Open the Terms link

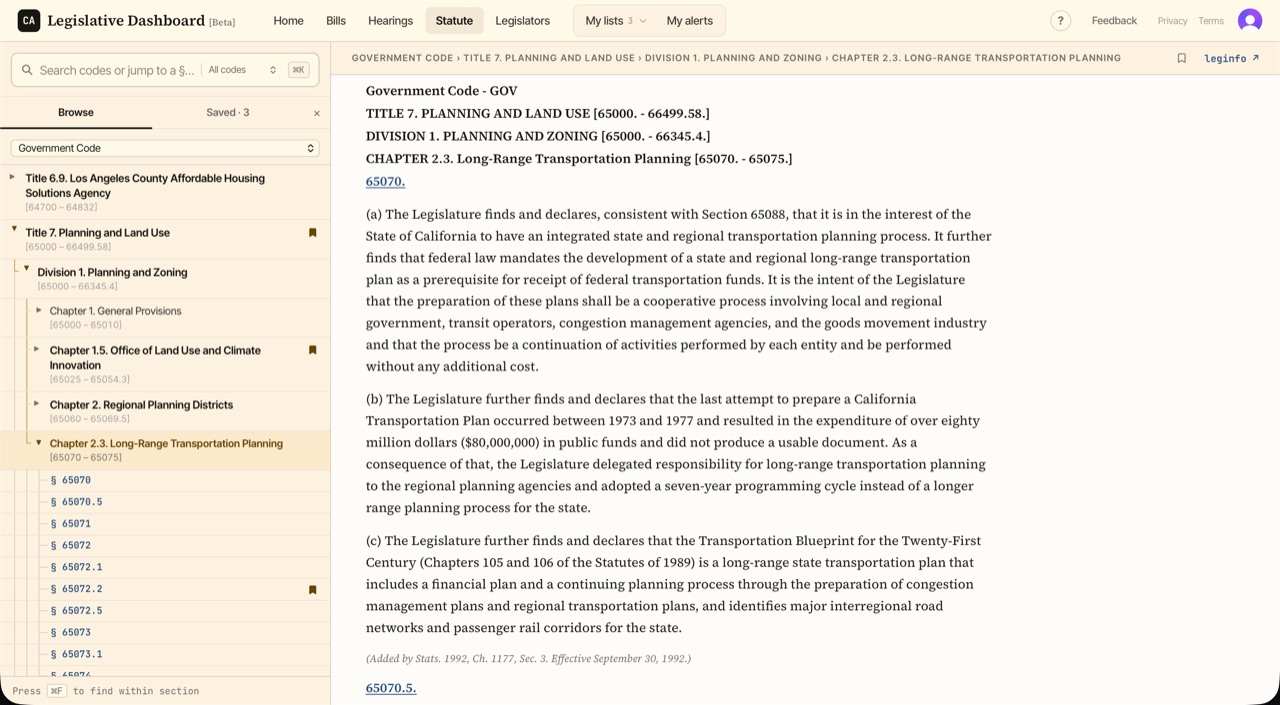(1211, 21)
